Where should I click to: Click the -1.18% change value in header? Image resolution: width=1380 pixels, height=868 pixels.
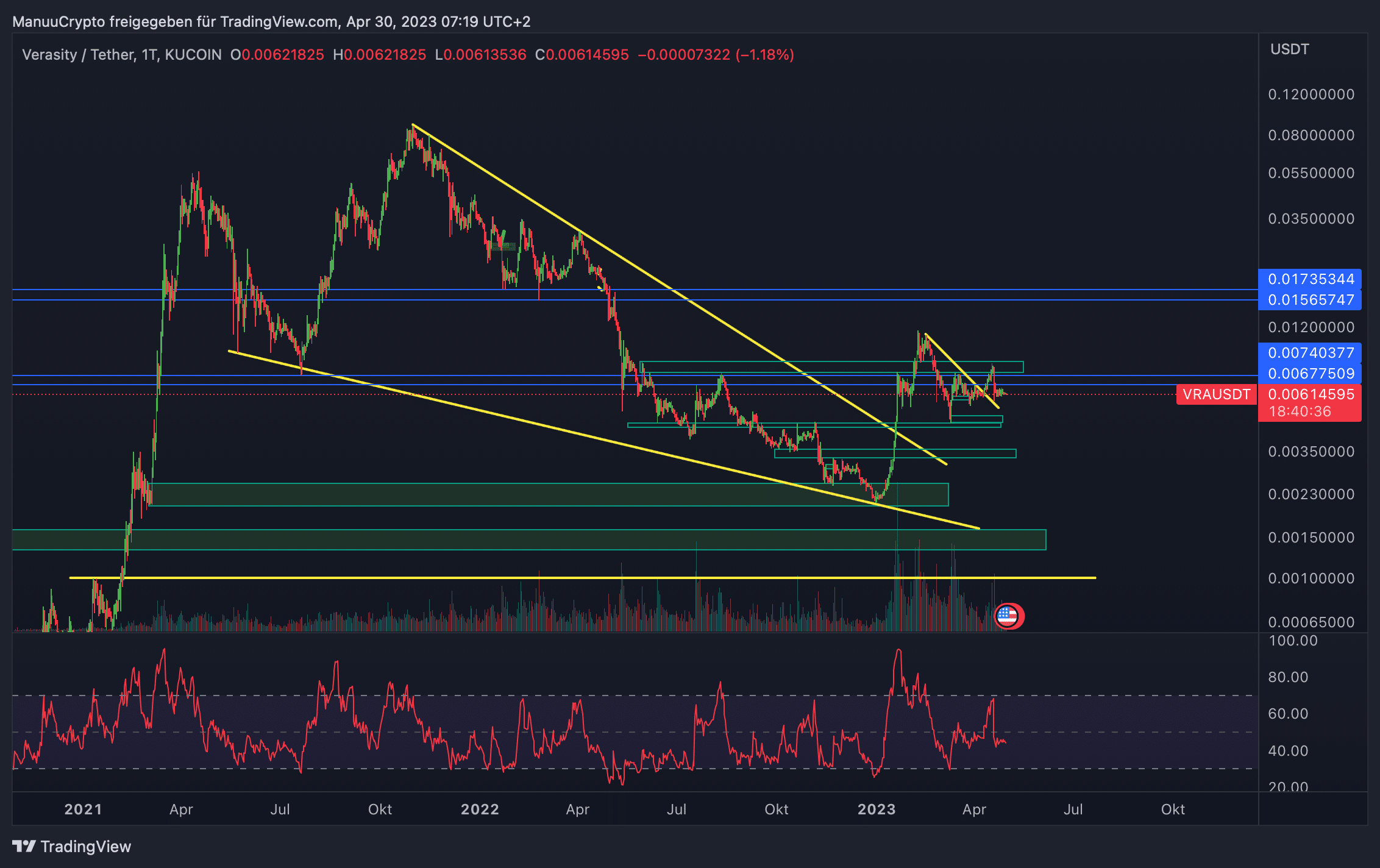(765, 55)
